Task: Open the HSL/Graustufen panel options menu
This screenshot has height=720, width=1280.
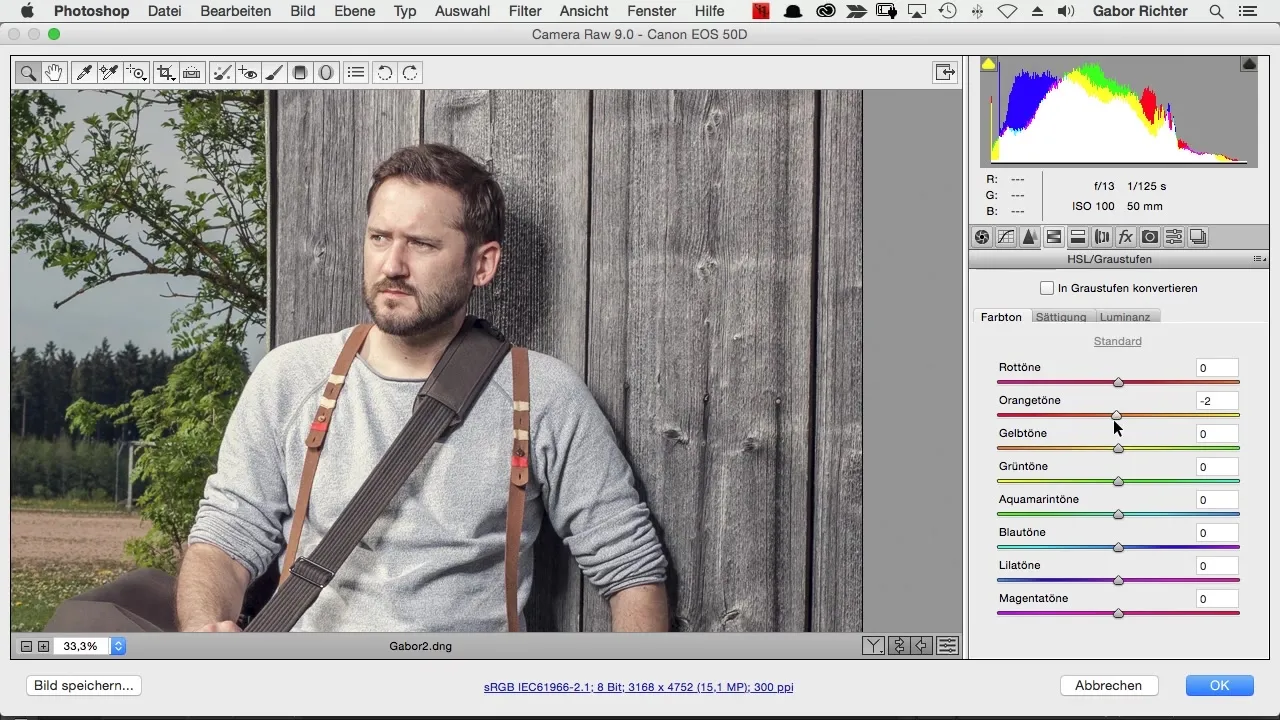Action: coord(1260,259)
